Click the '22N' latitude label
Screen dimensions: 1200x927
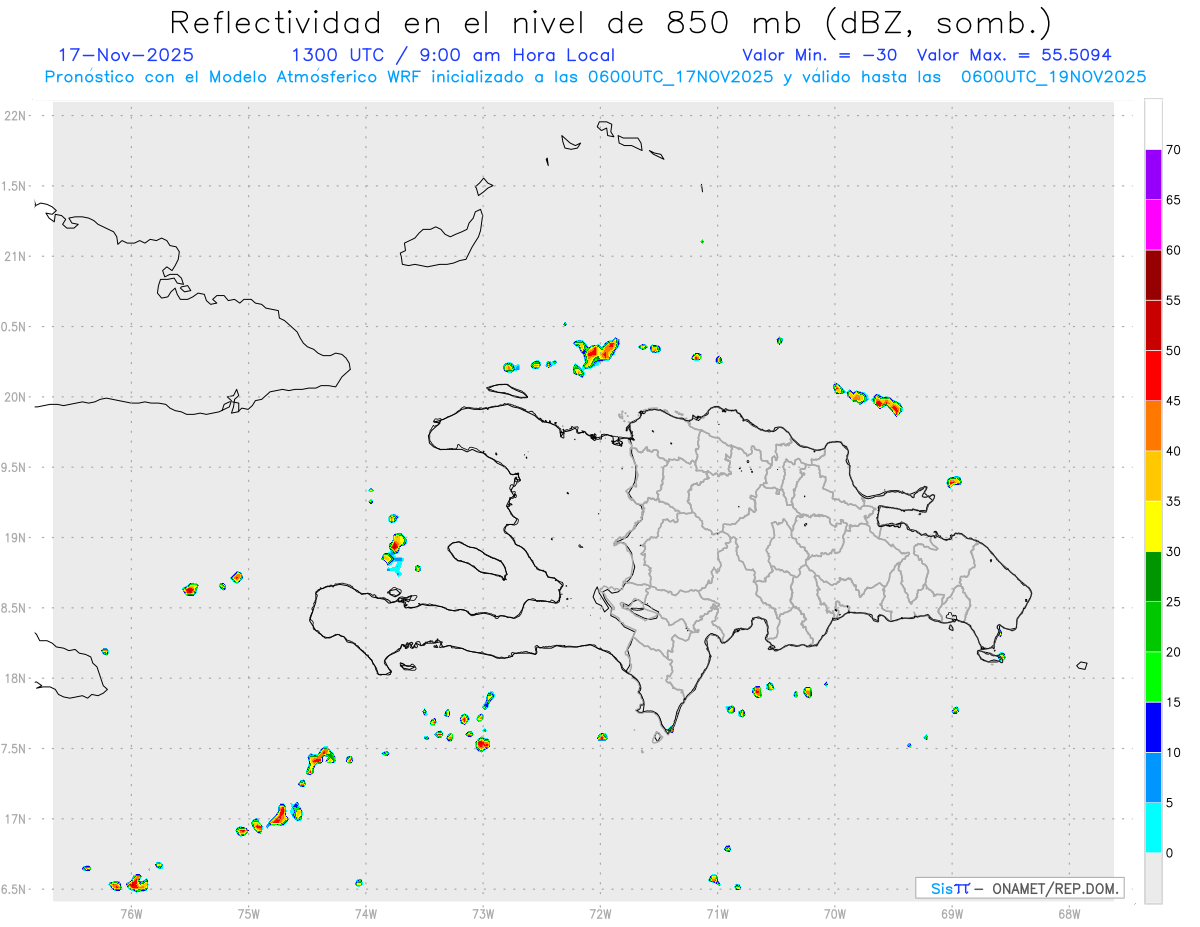coord(16,116)
